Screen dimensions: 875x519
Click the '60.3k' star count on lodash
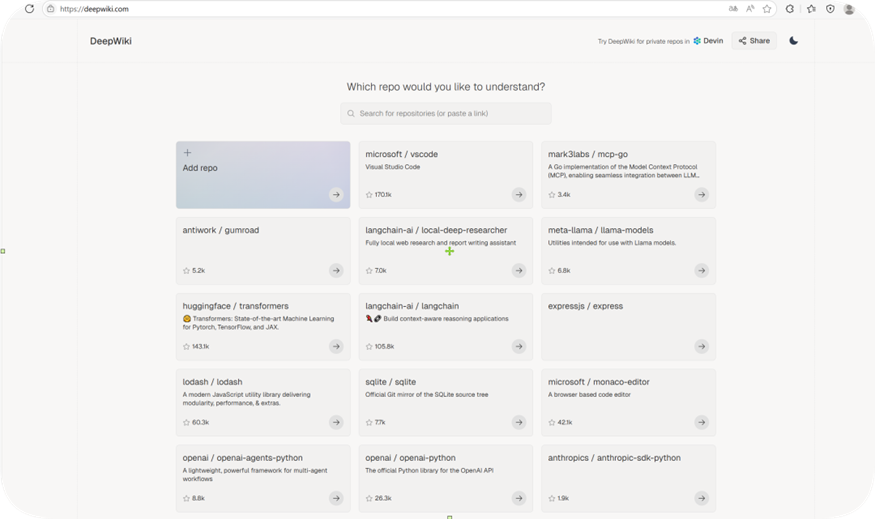point(200,422)
